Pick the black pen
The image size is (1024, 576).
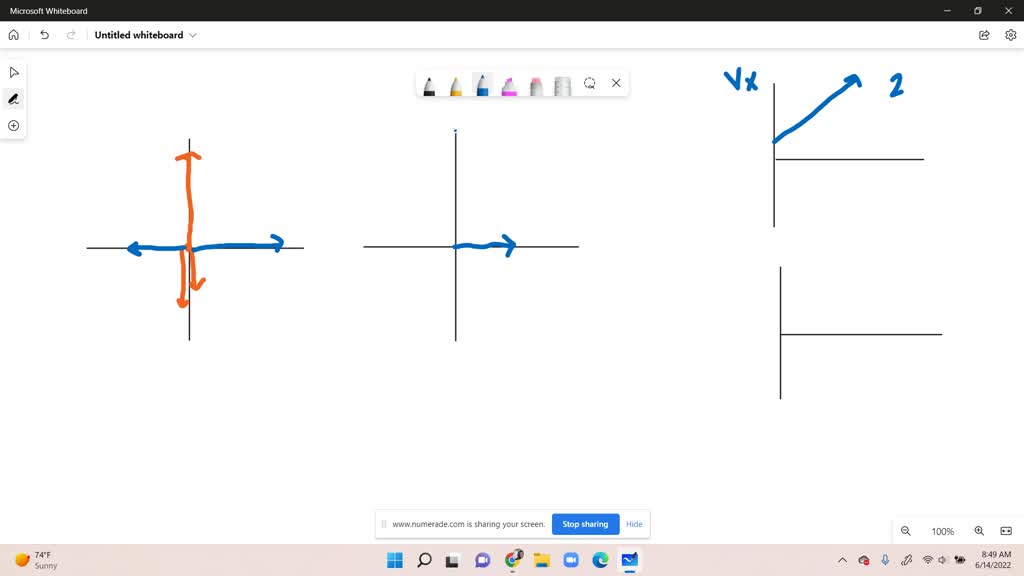pyautogui.click(x=429, y=85)
